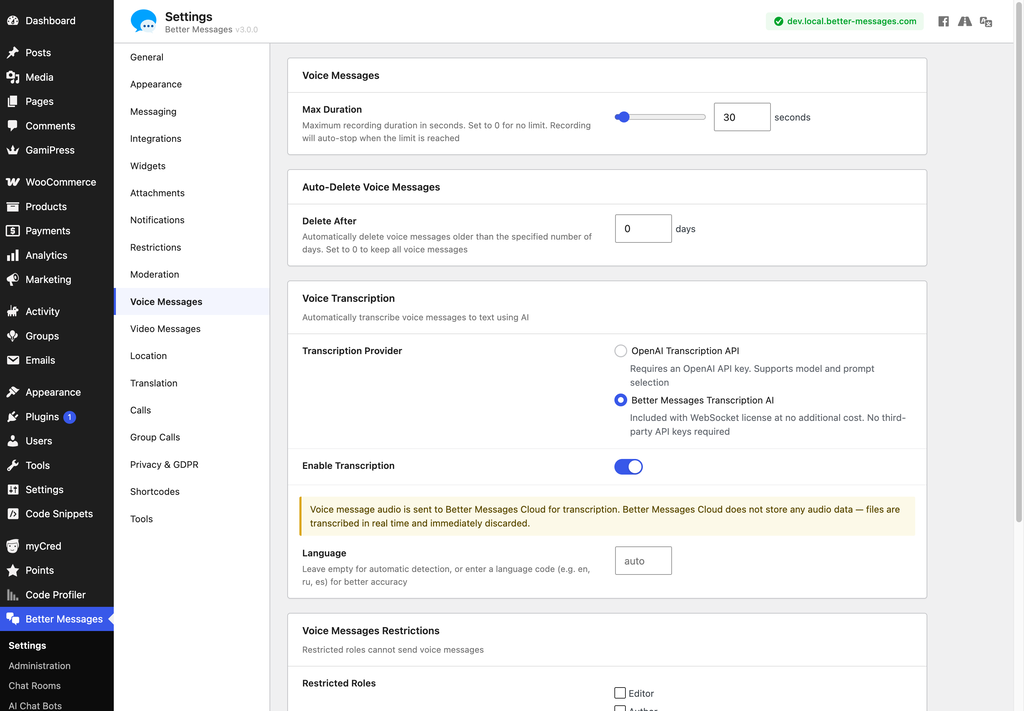Click the Language code input showing auto

(x=643, y=561)
